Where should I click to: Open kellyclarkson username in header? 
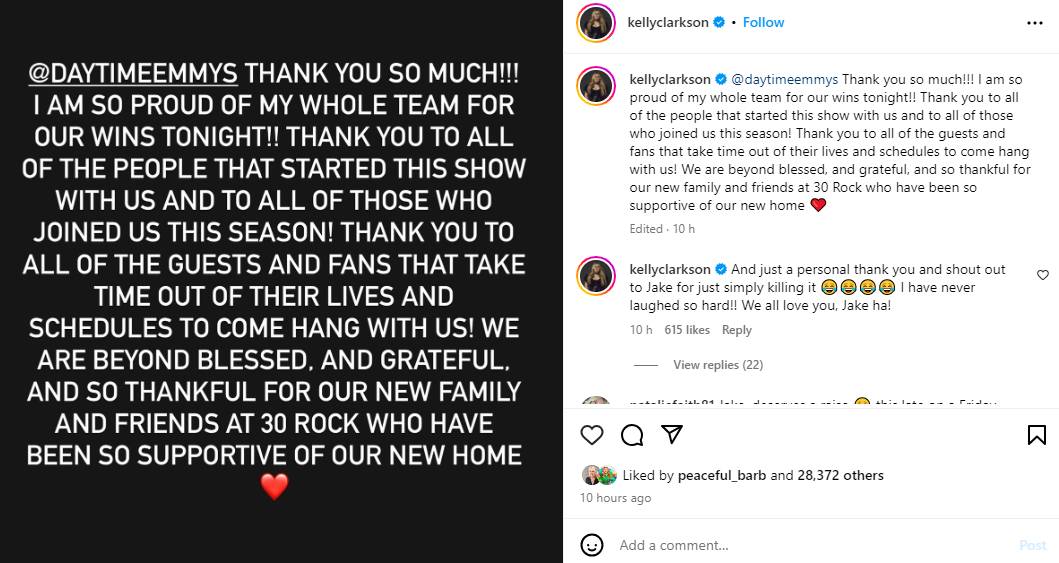click(667, 22)
